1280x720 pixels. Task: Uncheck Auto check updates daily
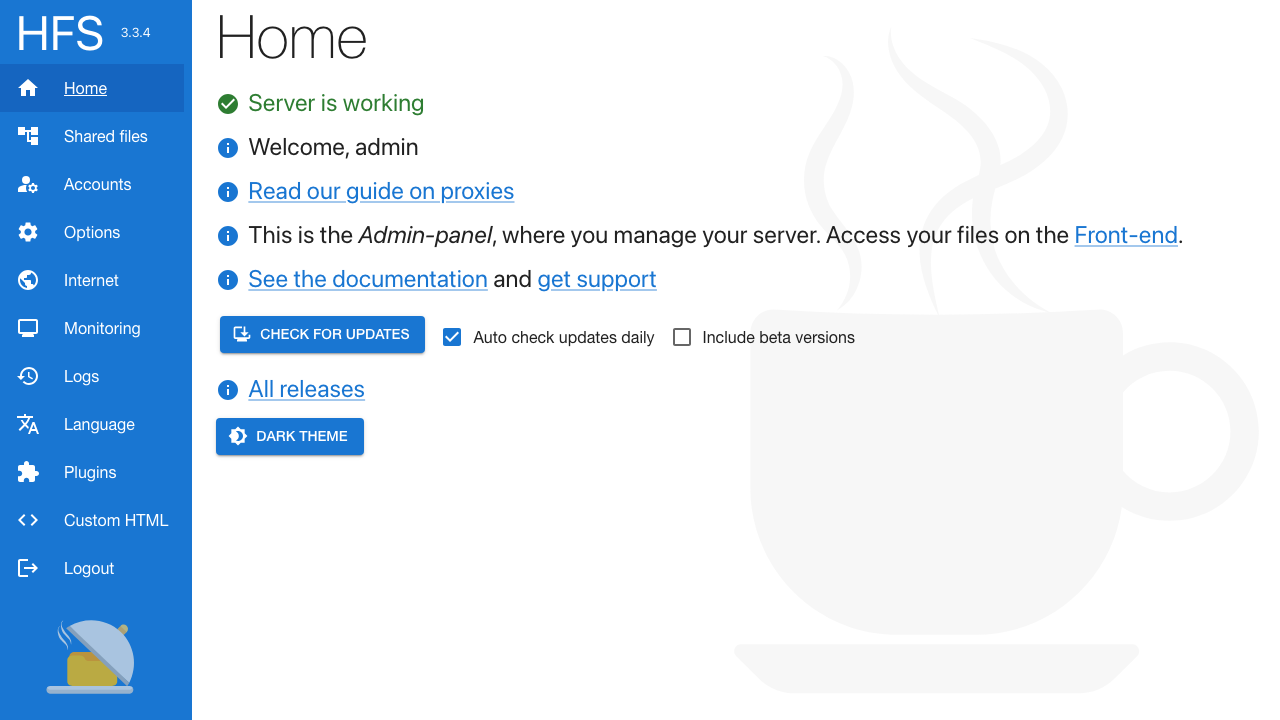452,337
